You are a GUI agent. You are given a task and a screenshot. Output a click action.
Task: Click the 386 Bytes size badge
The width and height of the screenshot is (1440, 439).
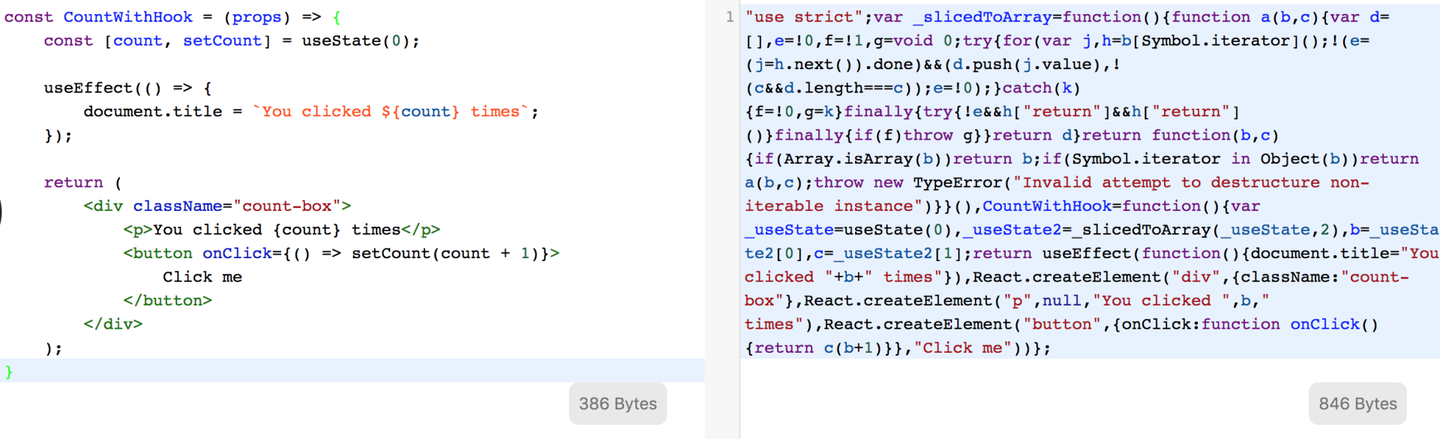(618, 404)
